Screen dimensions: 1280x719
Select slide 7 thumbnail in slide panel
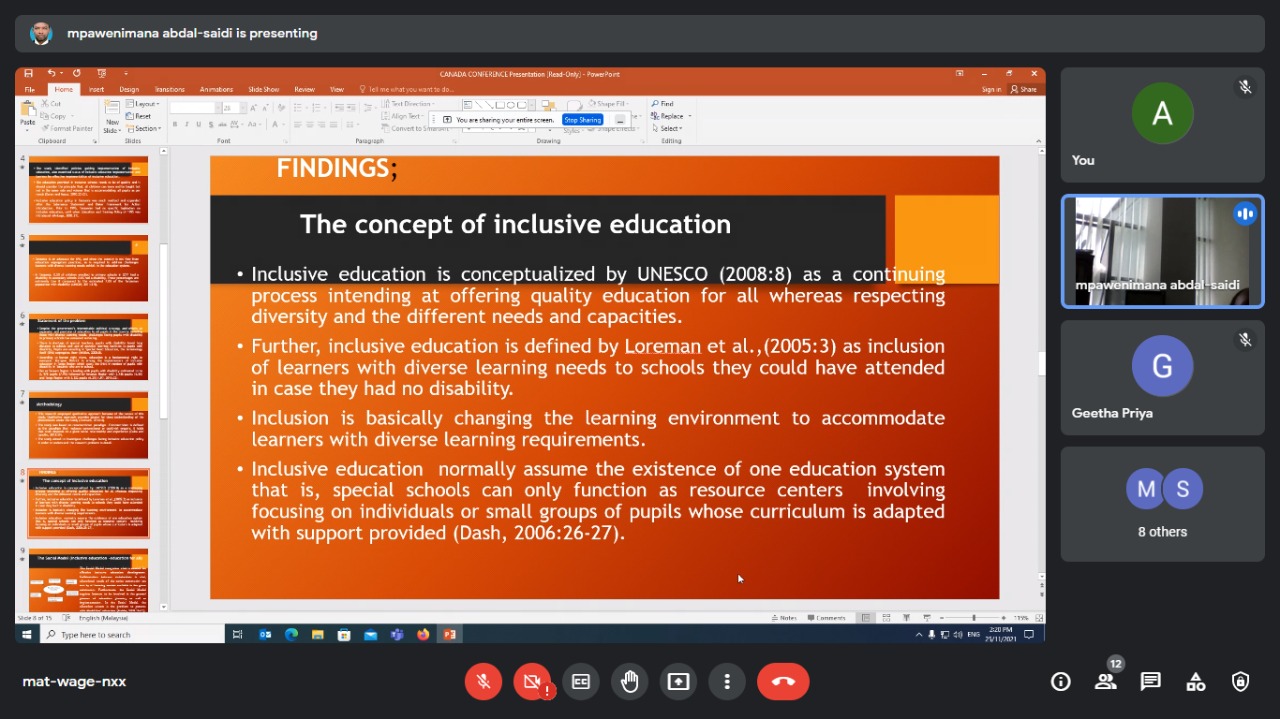click(x=88, y=425)
